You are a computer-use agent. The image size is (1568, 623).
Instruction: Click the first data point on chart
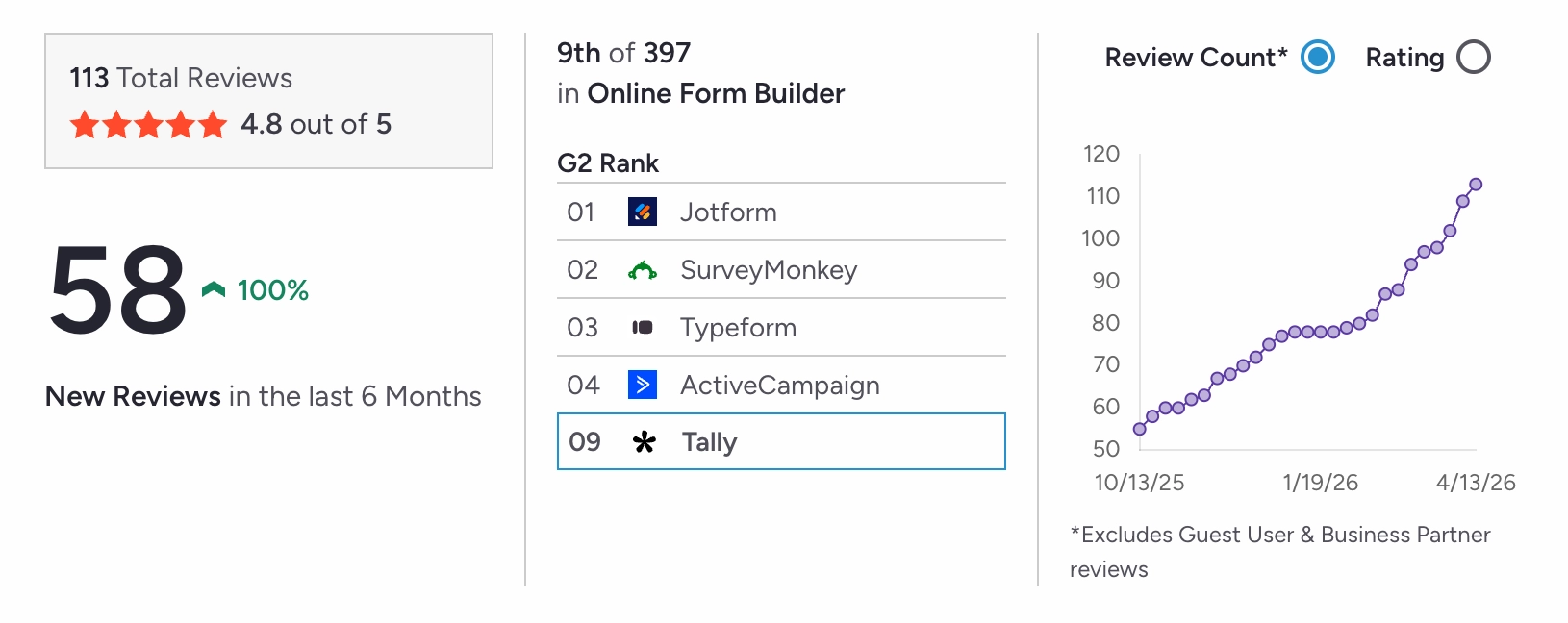click(x=1140, y=429)
